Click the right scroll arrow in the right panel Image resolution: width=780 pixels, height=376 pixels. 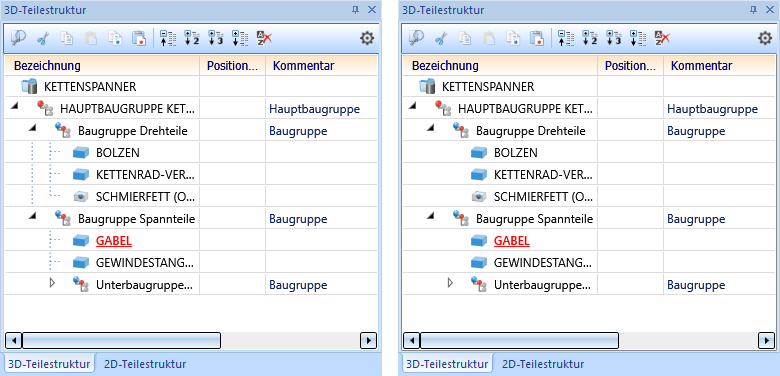click(x=766, y=341)
